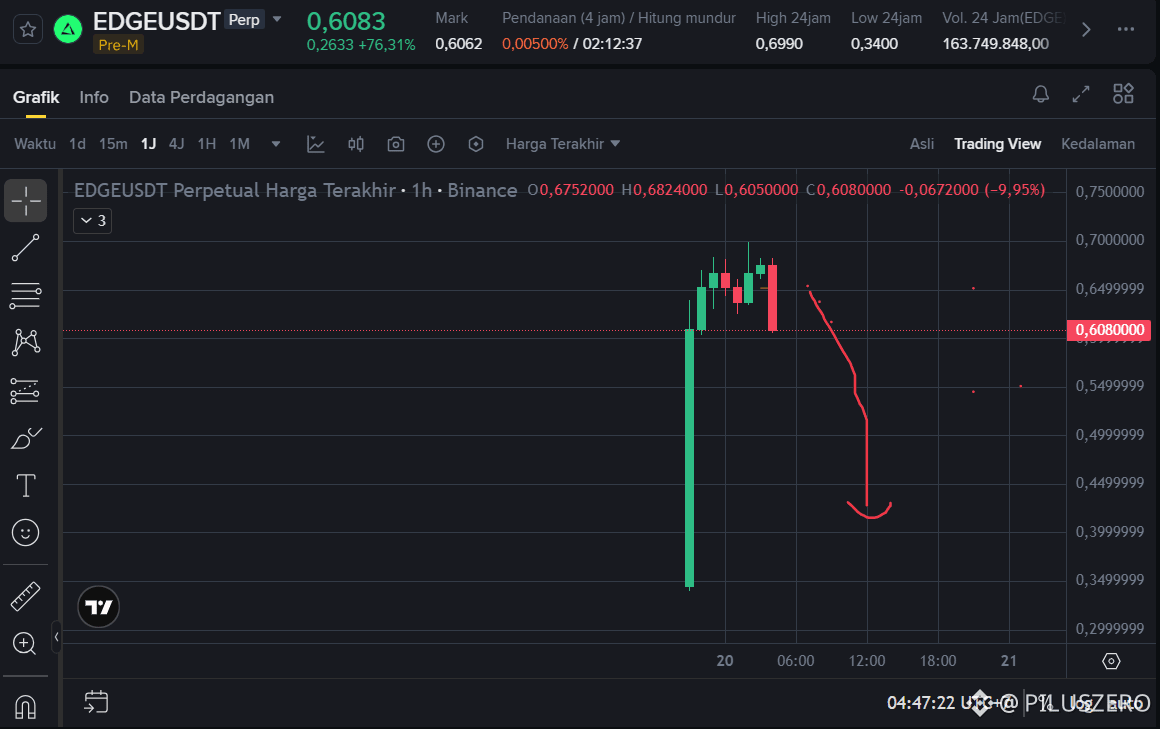Expand the chart to fullscreen
1160x729 pixels.
1081,94
